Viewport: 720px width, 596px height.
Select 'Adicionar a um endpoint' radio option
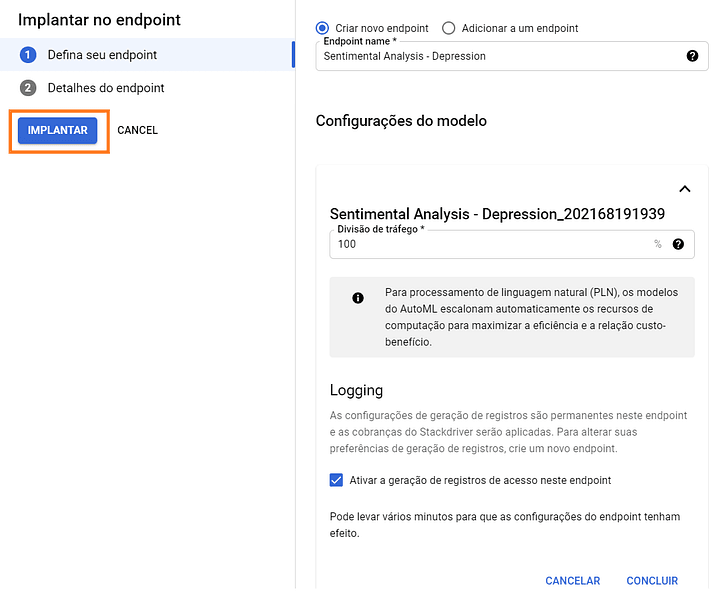tap(448, 28)
